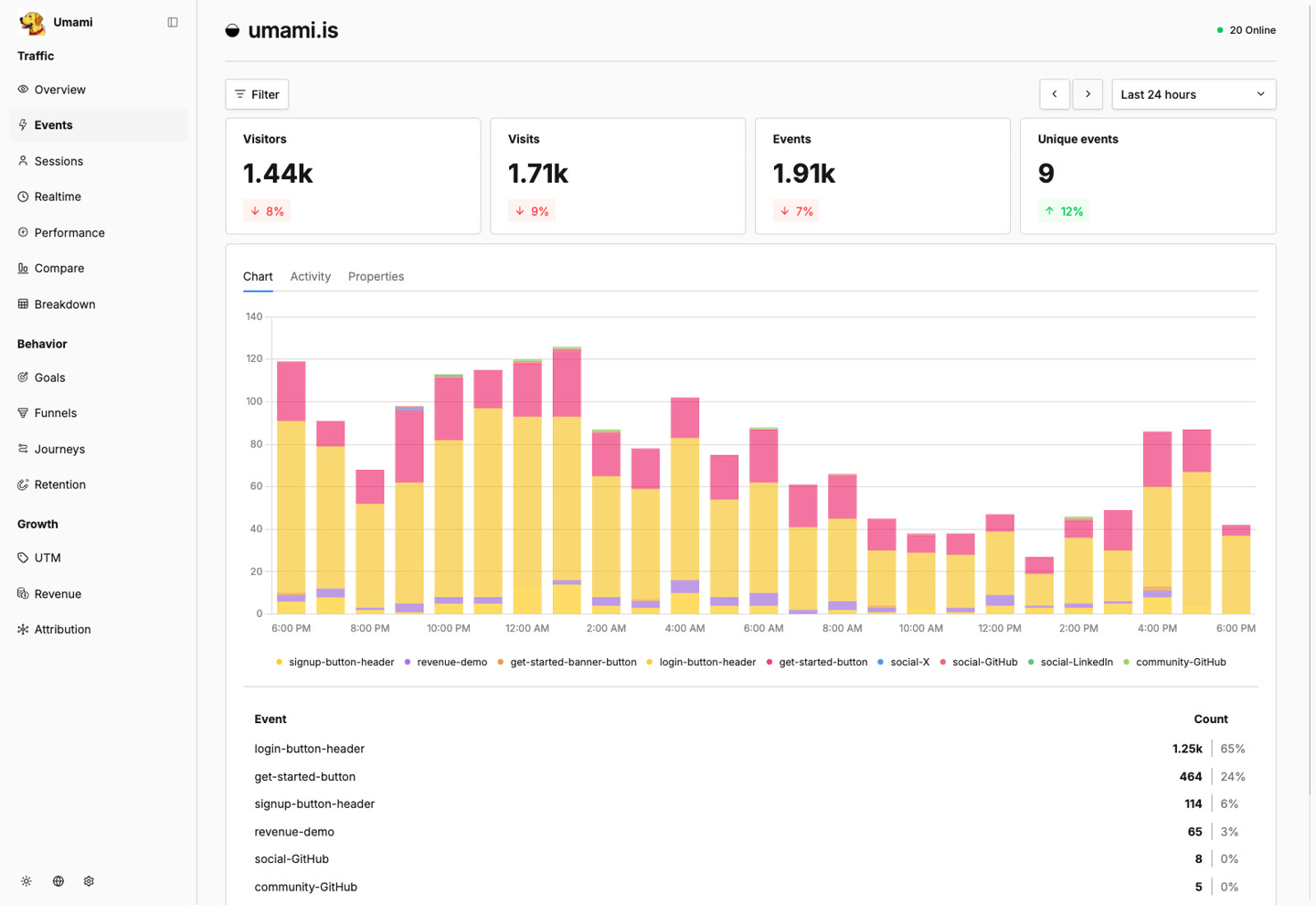Image resolution: width=1316 pixels, height=905 pixels.
Task: Switch to the Properties tab
Action: (x=376, y=276)
